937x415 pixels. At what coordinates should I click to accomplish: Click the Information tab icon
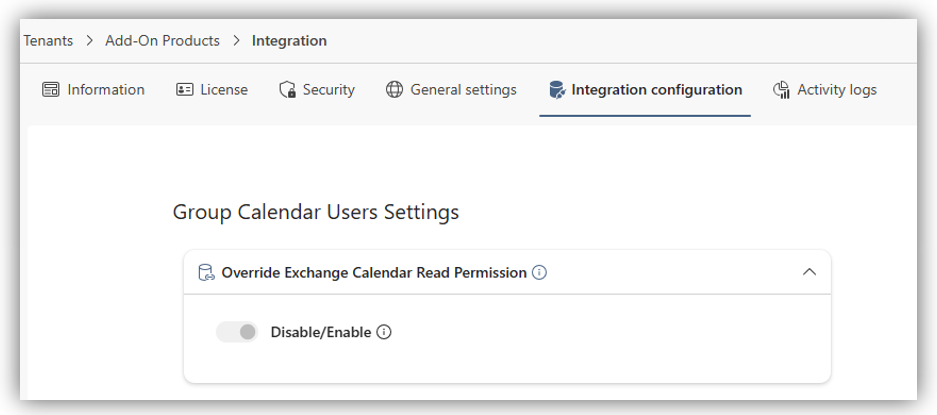pos(51,90)
